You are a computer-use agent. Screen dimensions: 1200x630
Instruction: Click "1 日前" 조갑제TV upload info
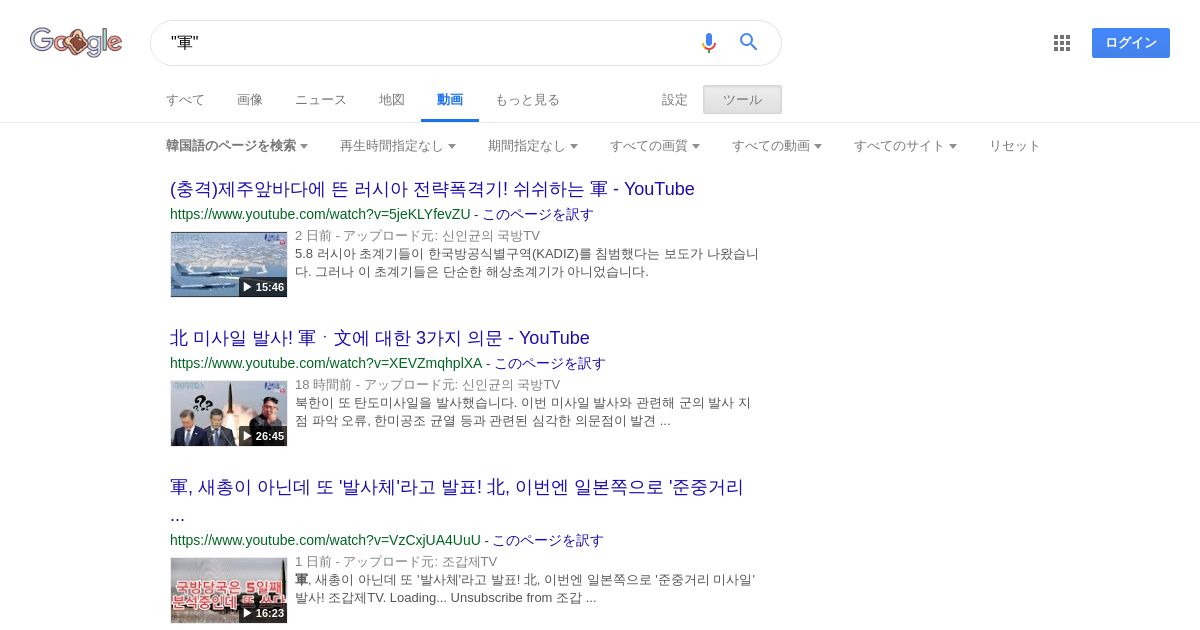[396, 562]
